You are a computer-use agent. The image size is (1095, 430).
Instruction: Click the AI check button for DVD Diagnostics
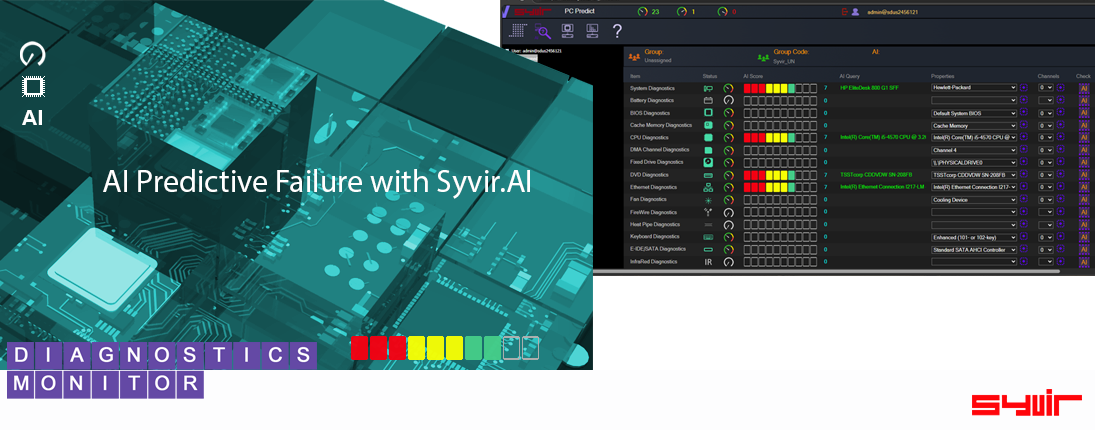1084,175
